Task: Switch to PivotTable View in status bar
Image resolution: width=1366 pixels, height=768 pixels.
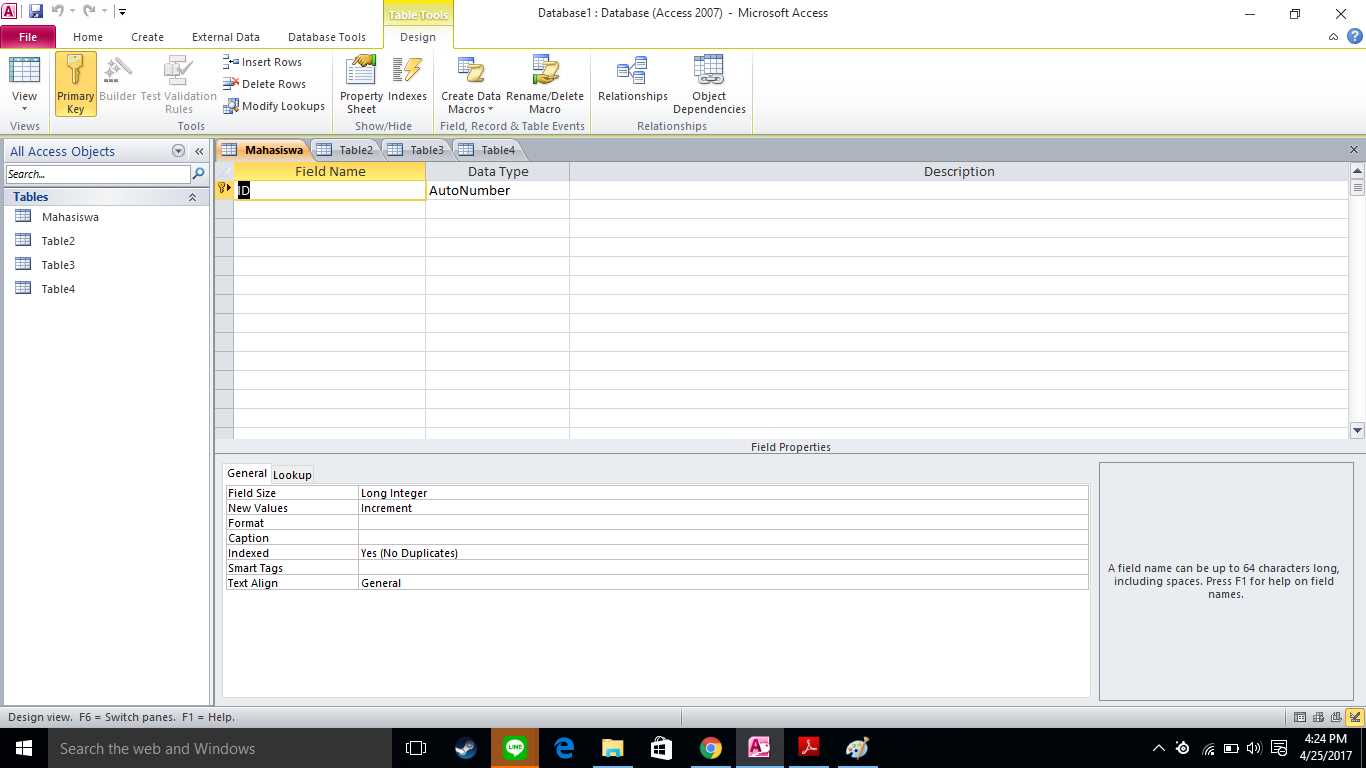Action: pyautogui.click(x=1319, y=717)
